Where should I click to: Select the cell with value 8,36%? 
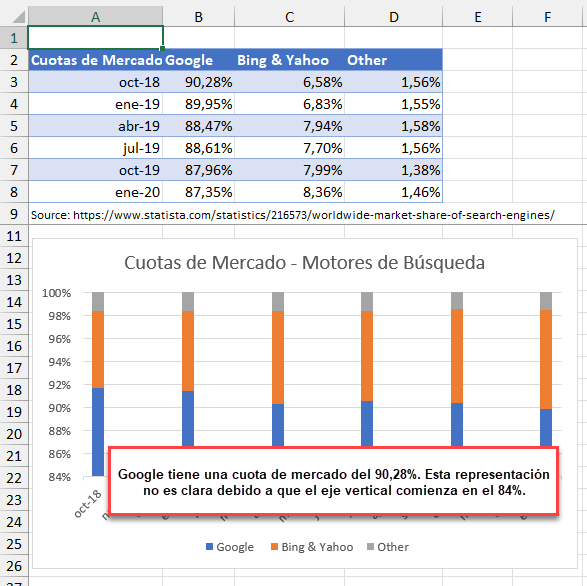[x=289, y=192]
